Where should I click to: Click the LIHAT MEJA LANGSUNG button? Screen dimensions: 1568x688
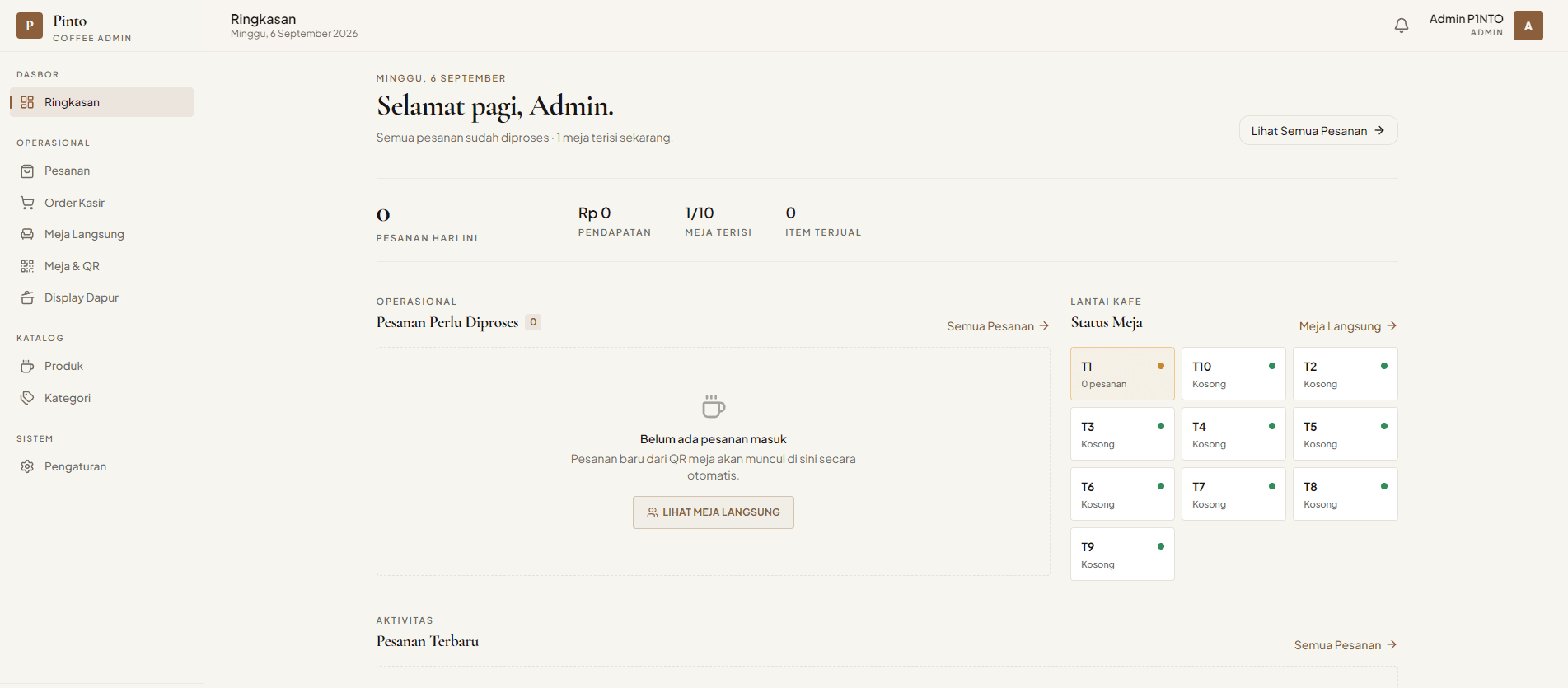click(x=714, y=512)
